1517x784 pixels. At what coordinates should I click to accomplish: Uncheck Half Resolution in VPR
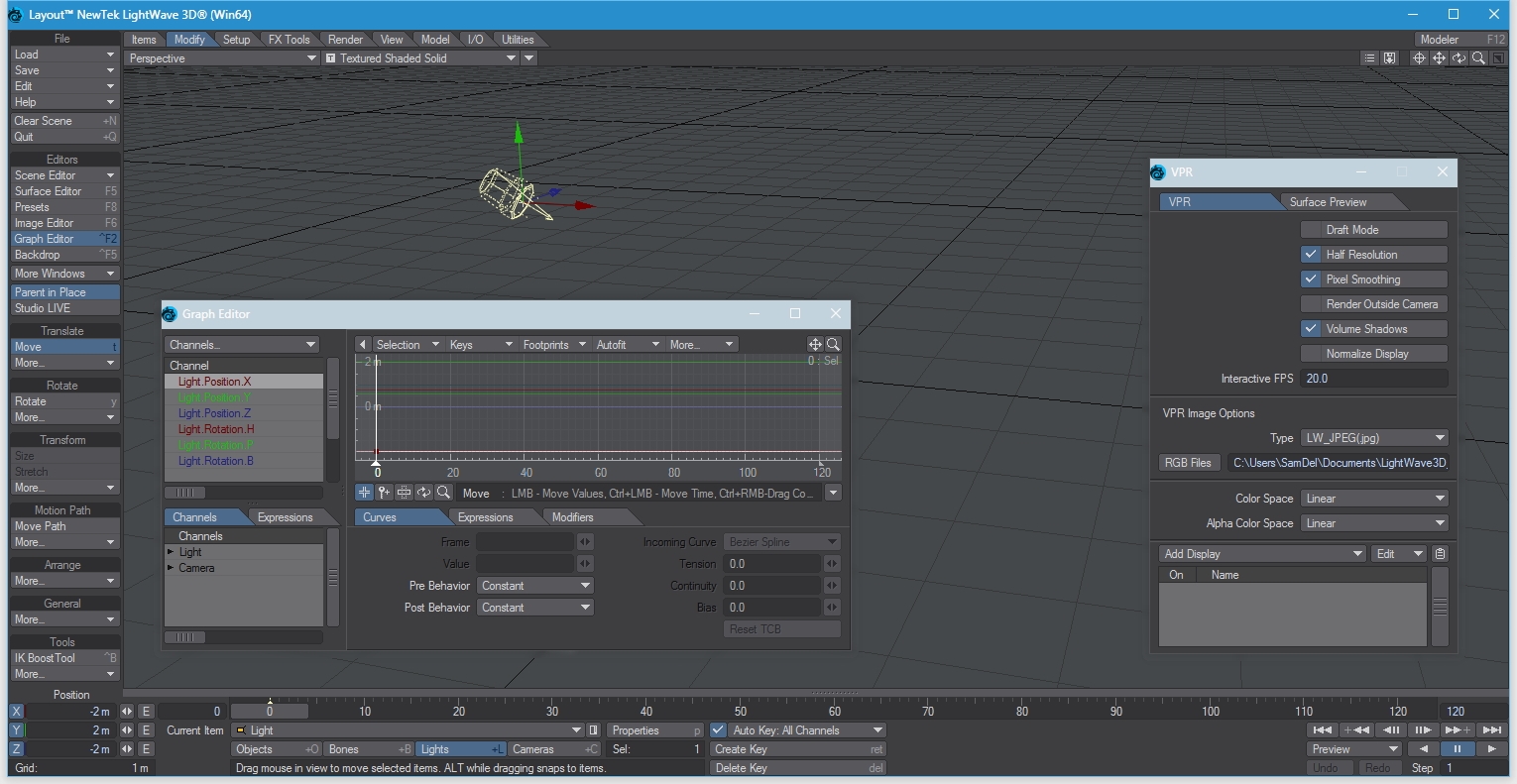1374,255
